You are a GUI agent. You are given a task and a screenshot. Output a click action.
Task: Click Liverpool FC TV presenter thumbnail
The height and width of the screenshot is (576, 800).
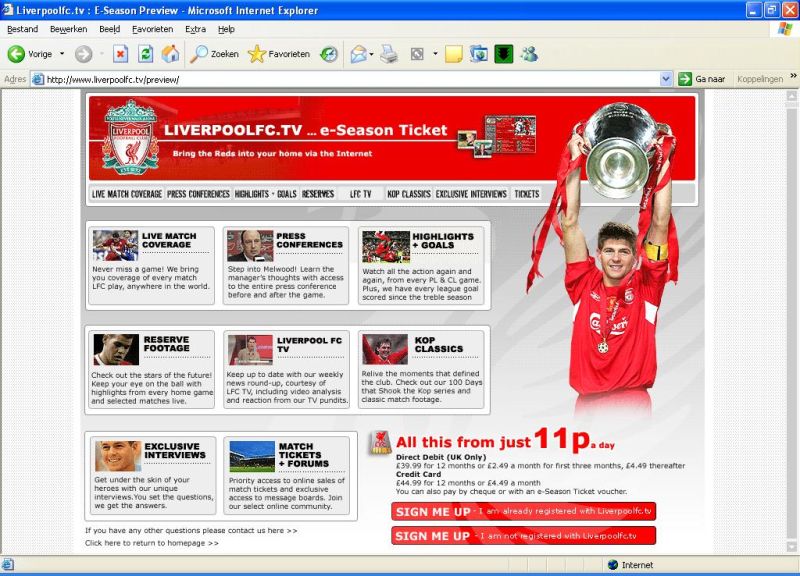pyautogui.click(x=250, y=350)
